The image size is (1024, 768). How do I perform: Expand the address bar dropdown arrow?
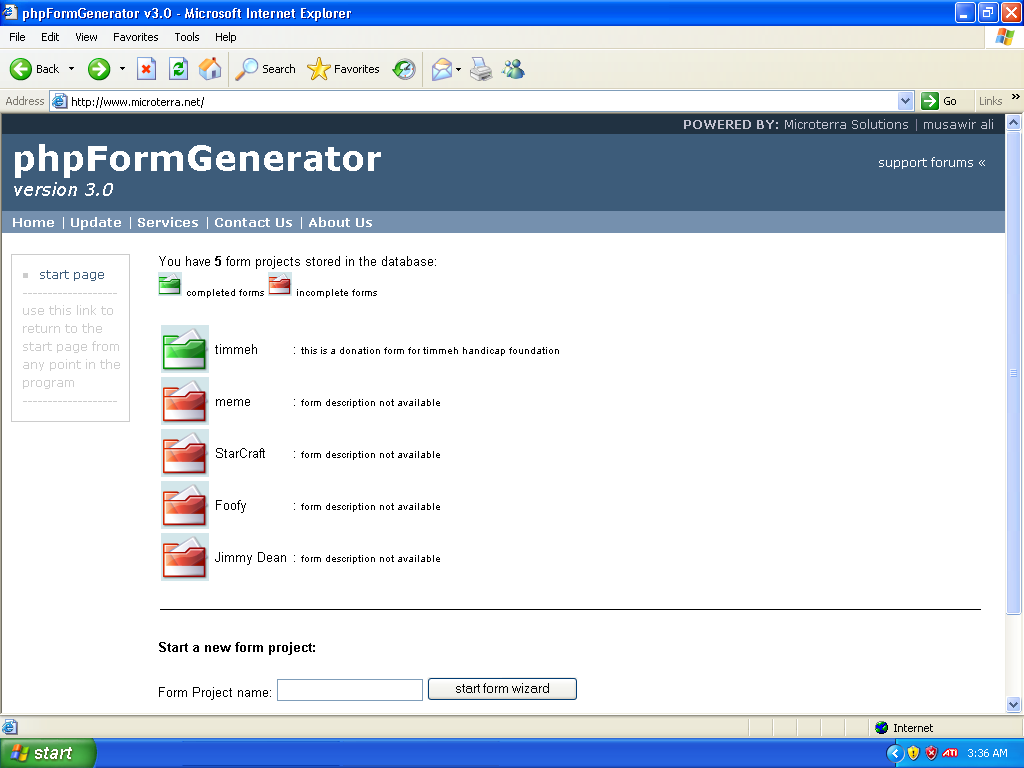tap(904, 101)
